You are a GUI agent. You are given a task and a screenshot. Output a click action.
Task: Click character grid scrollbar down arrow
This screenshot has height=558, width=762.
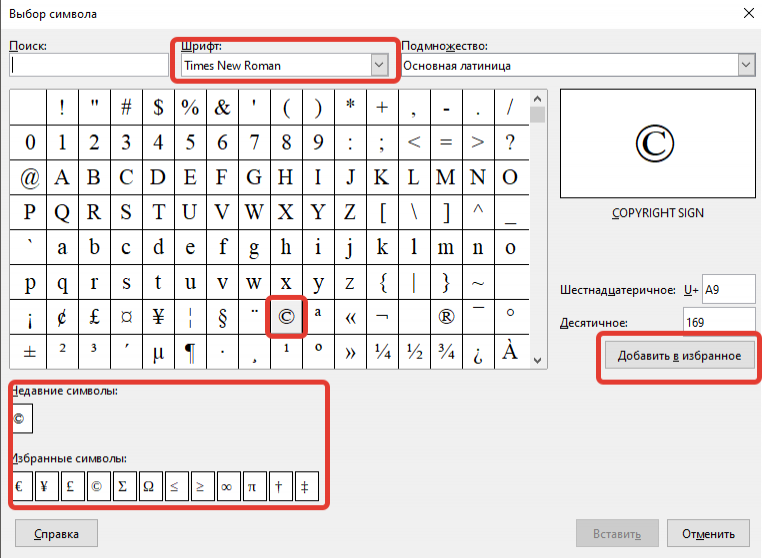[x=537, y=360]
